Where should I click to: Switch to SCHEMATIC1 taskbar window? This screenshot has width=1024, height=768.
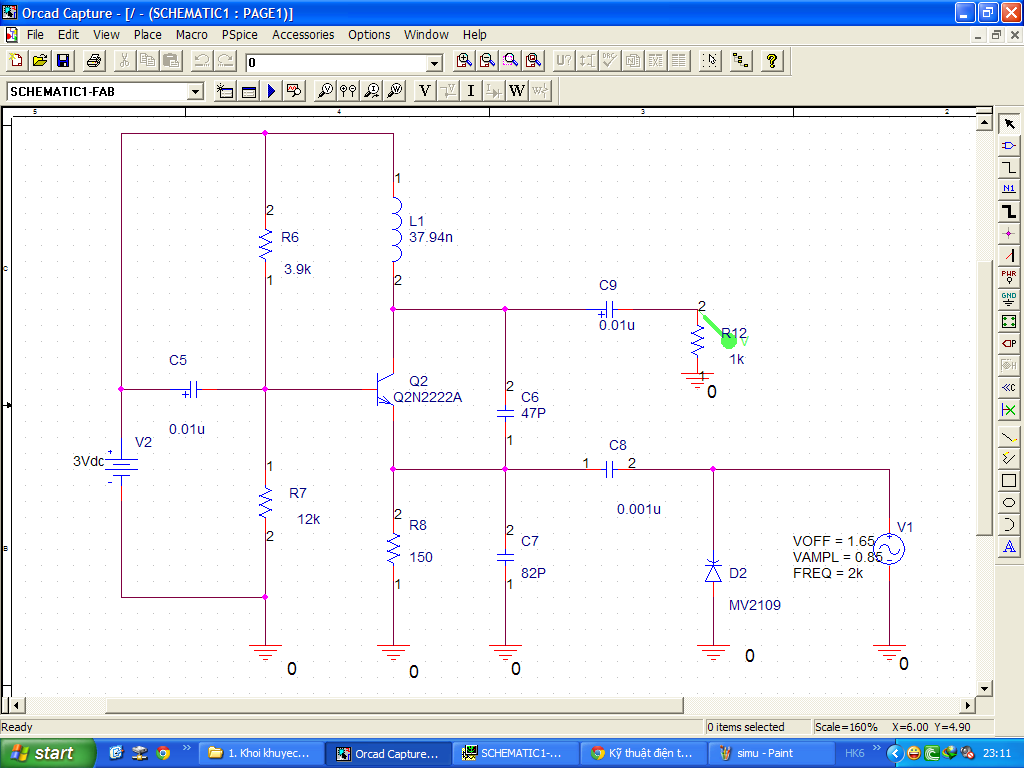point(515,753)
